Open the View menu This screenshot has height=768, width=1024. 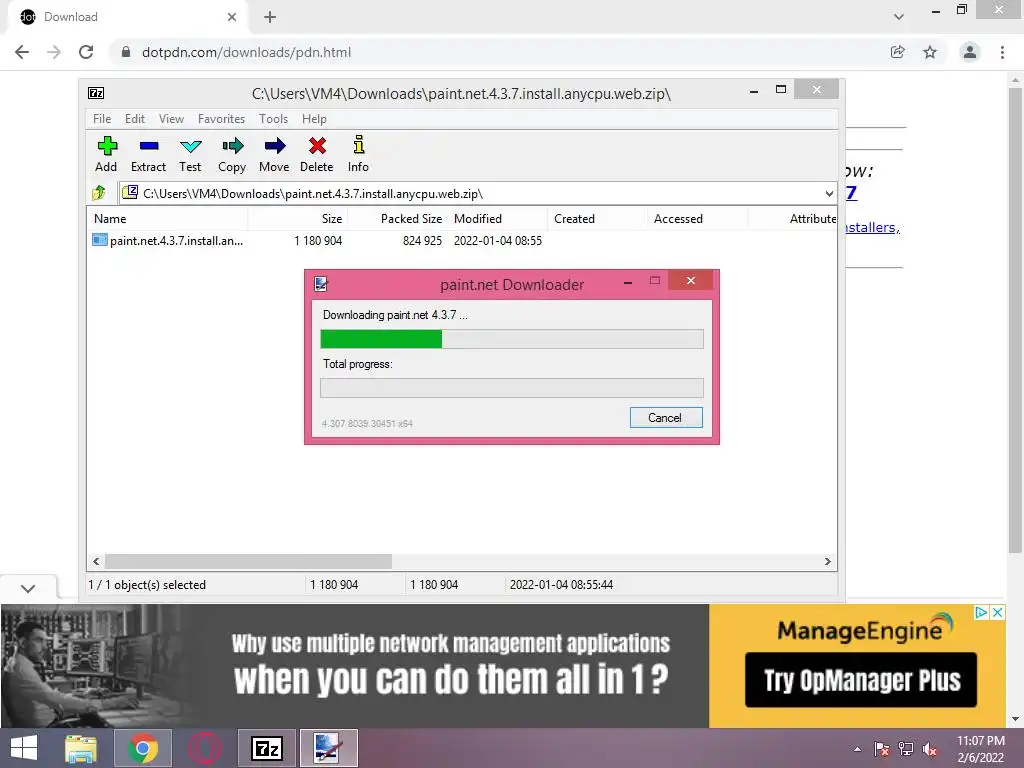171,119
